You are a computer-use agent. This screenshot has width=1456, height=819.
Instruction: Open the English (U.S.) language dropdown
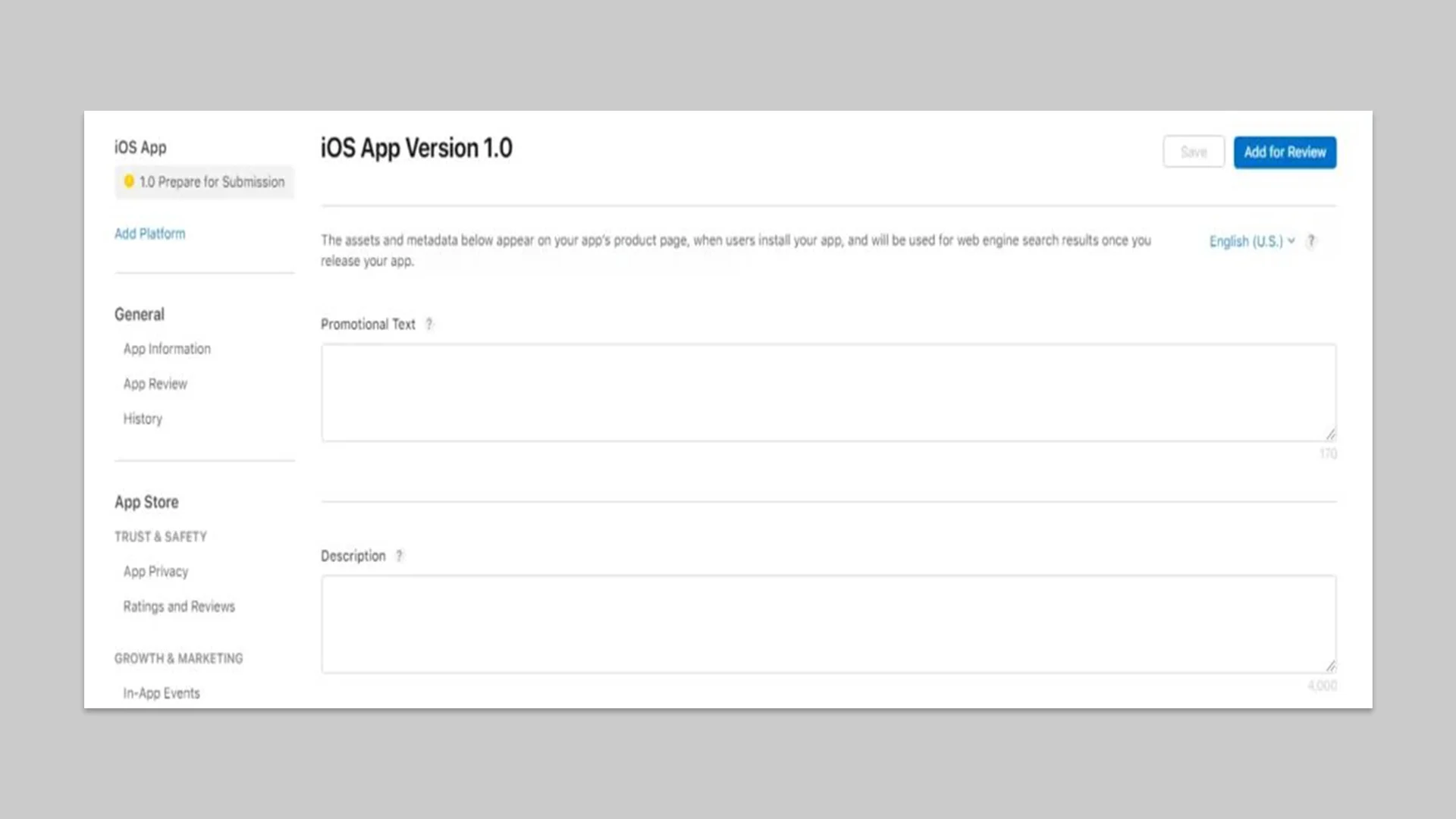click(x=1252, y=241)
